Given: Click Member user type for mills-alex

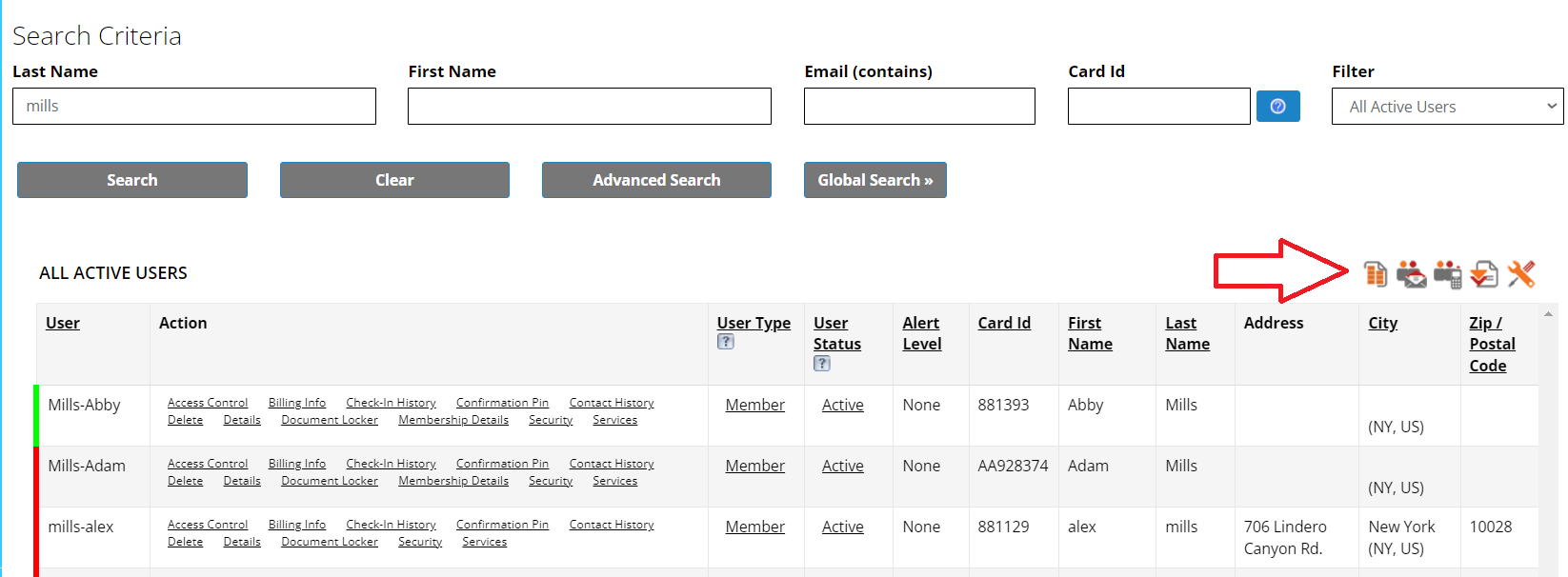Looking at the screenshot, I should pyautogui.click(x=755, y=527).
